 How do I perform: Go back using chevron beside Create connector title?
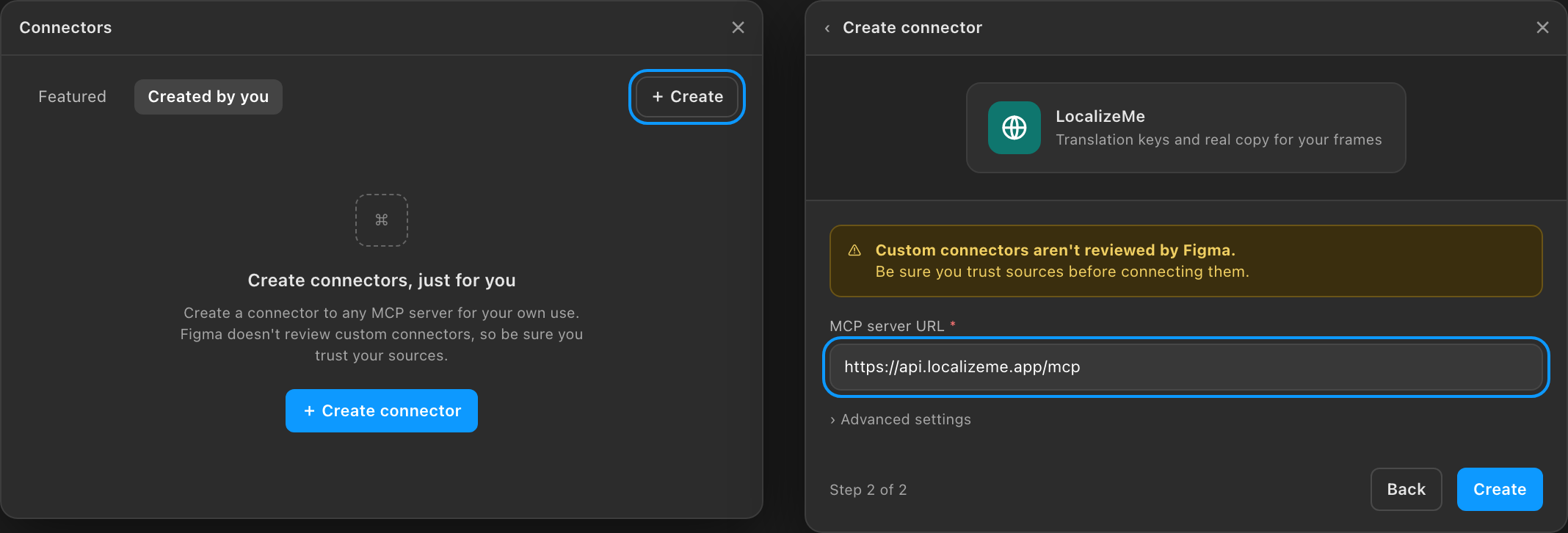click(827, 28)
